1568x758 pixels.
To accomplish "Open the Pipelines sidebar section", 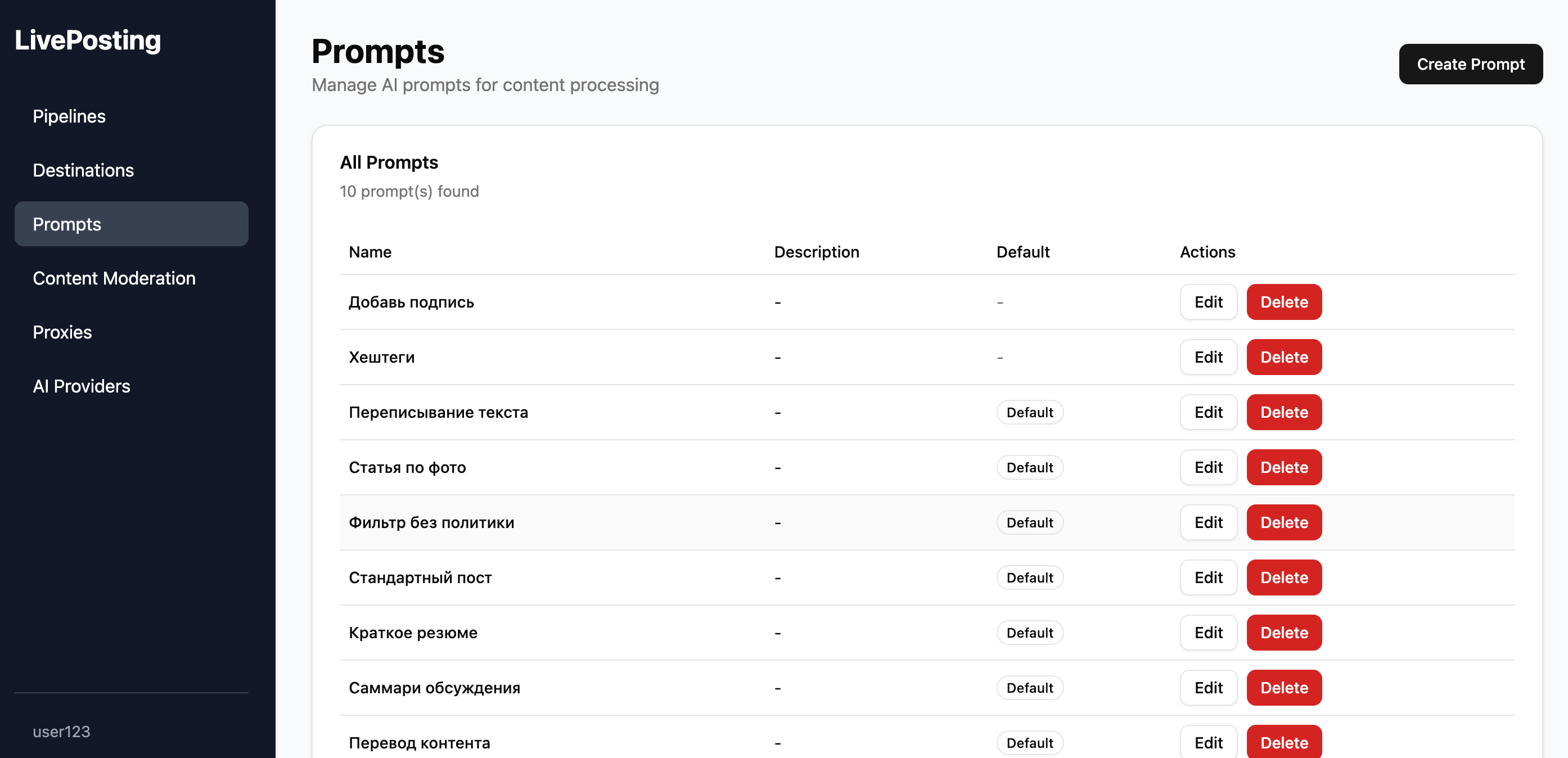I will pyautogui.click(x=69, y=116).
